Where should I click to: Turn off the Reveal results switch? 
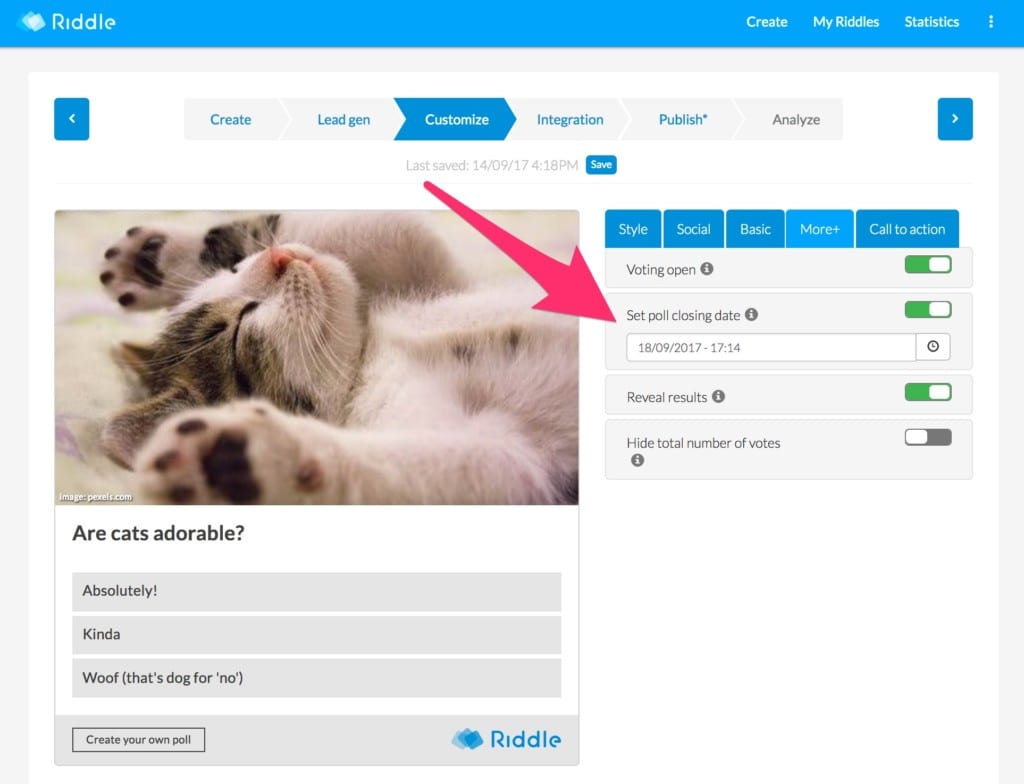(928, 392)
